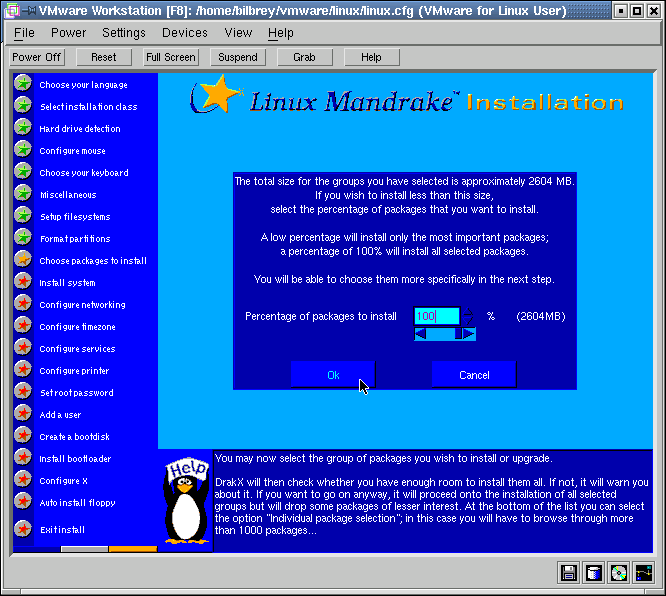Select the Choose packages to install step
This screenshot has height=596, width=666.
point(92,261)
